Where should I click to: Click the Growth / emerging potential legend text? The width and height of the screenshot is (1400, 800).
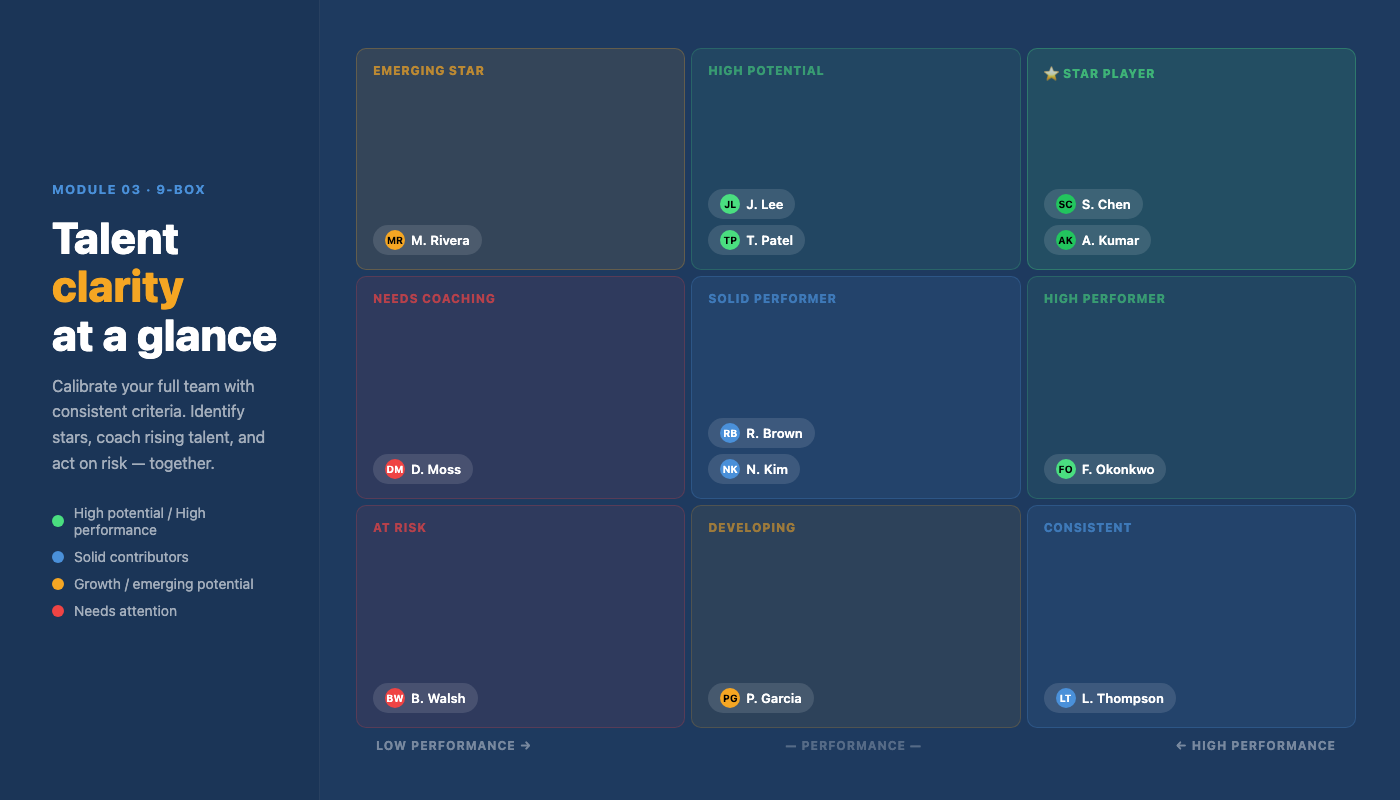pyautogui.click(x=164, y=584)
